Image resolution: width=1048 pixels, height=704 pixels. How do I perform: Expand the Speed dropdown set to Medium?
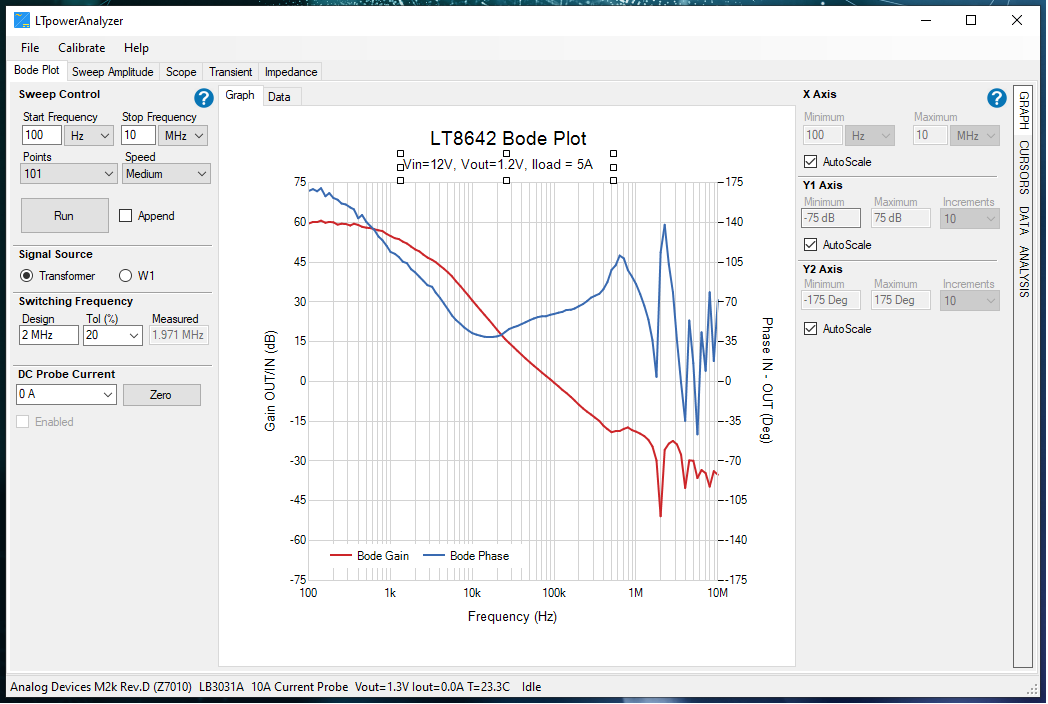point(167,174)
